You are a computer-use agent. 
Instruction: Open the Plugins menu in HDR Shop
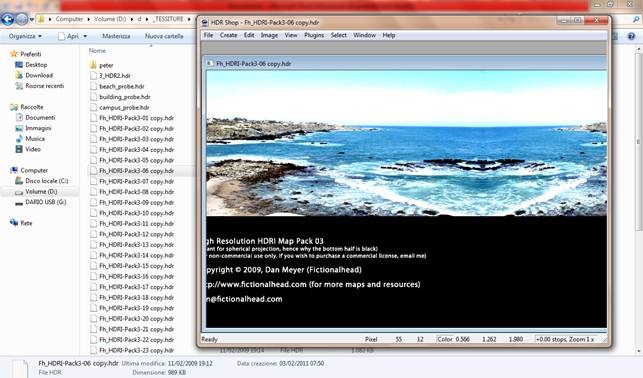coord(314,35)
